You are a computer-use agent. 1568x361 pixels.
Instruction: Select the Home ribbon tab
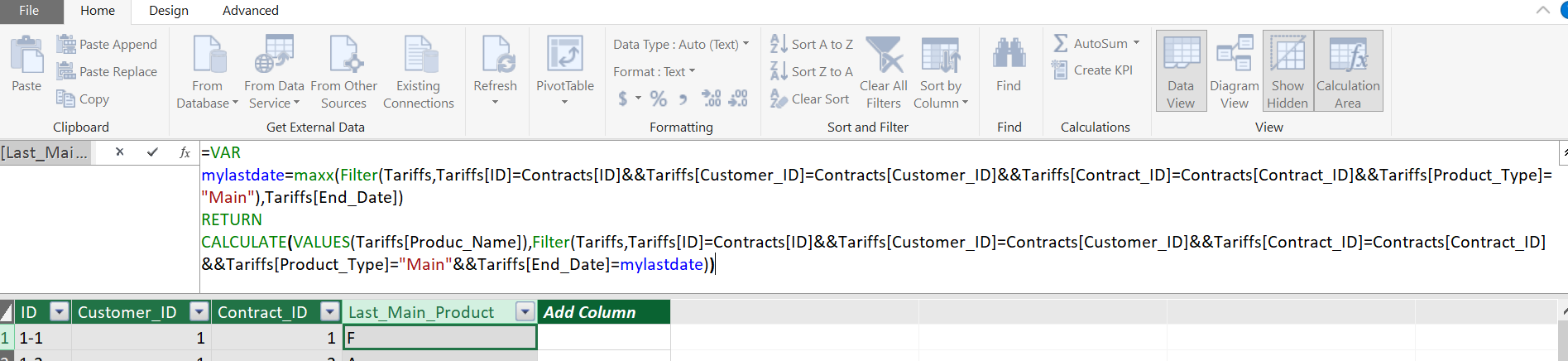tap(98, 11)
